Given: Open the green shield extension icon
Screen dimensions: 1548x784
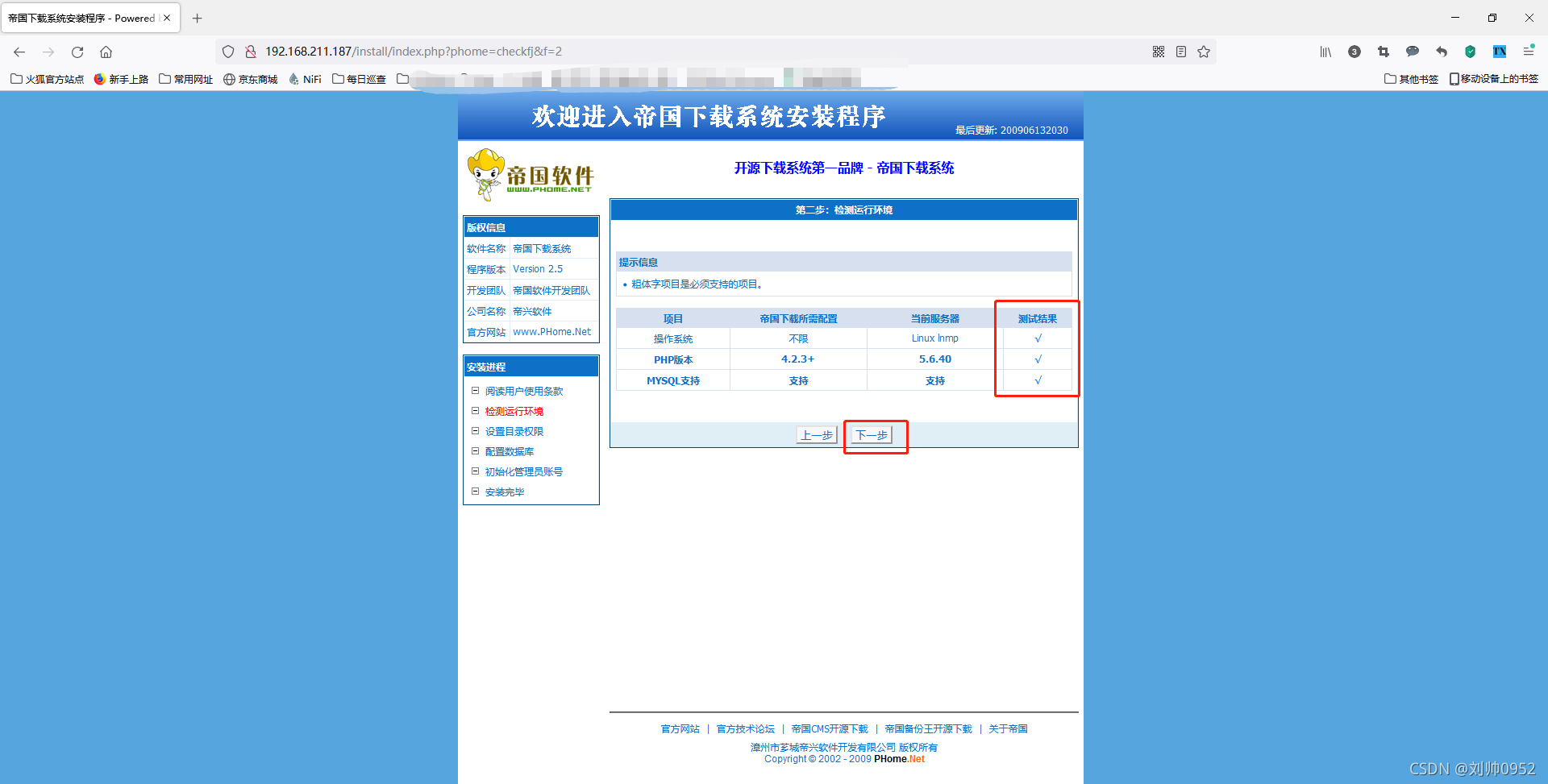Looking at the screenshot, I should 1471,52.
